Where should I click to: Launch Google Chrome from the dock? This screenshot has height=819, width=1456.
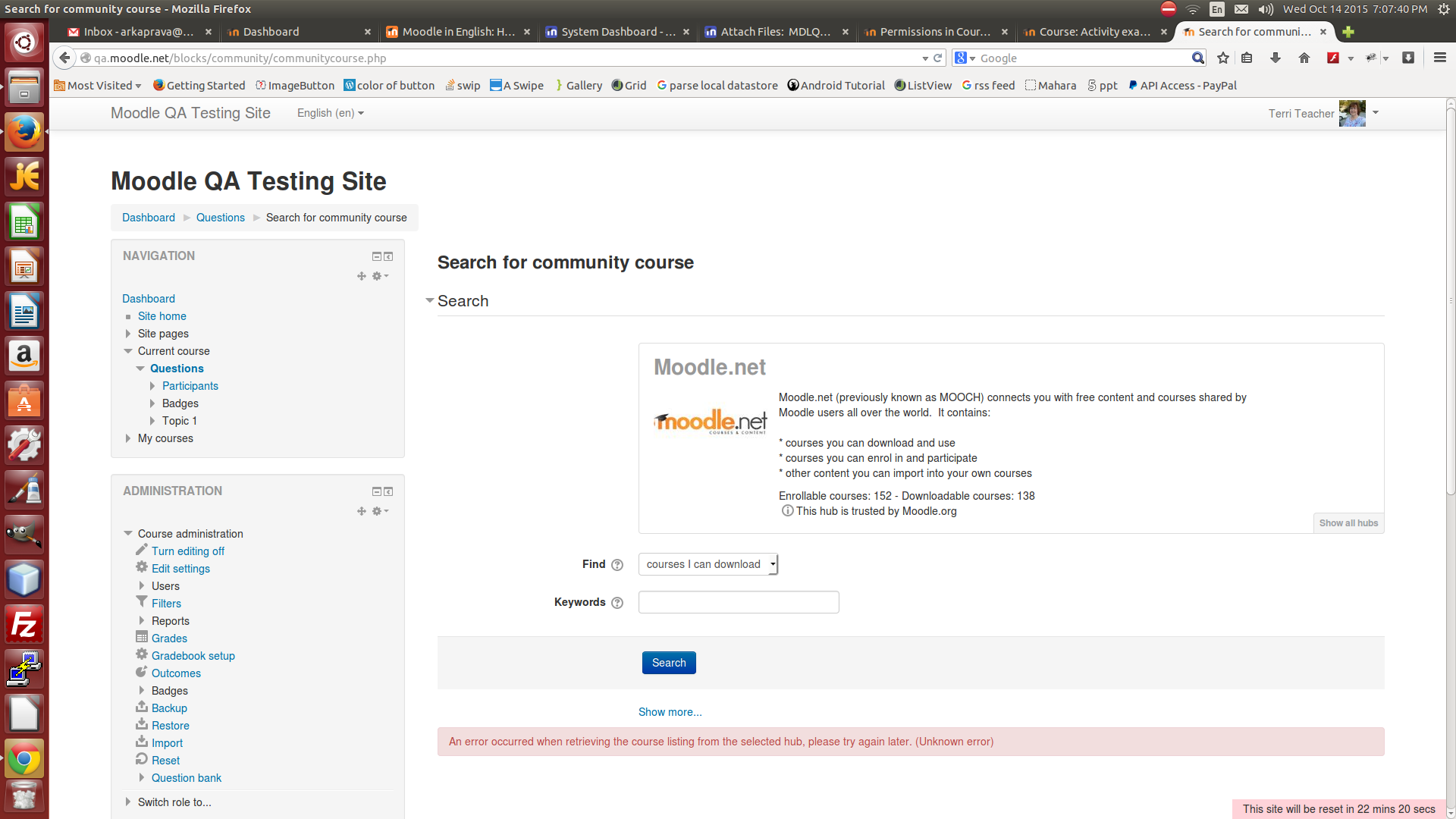point(24,758)
